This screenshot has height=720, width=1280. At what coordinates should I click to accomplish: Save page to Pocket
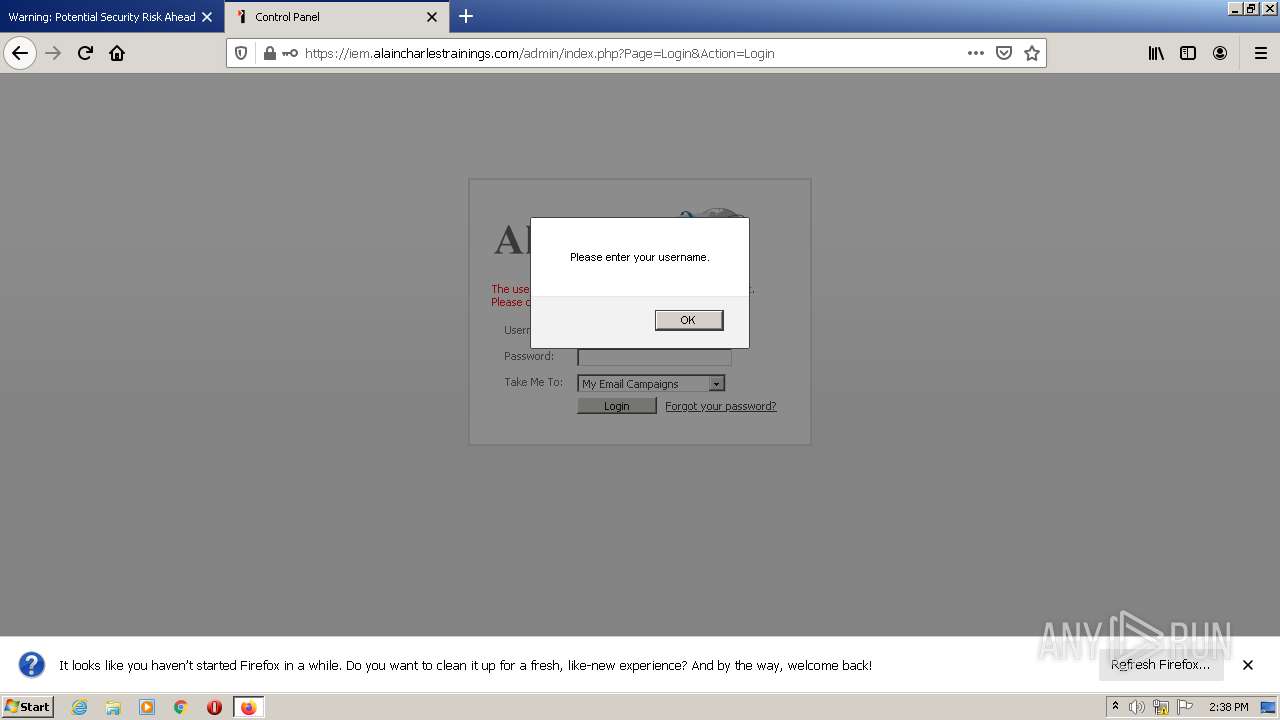point(1004,53)
